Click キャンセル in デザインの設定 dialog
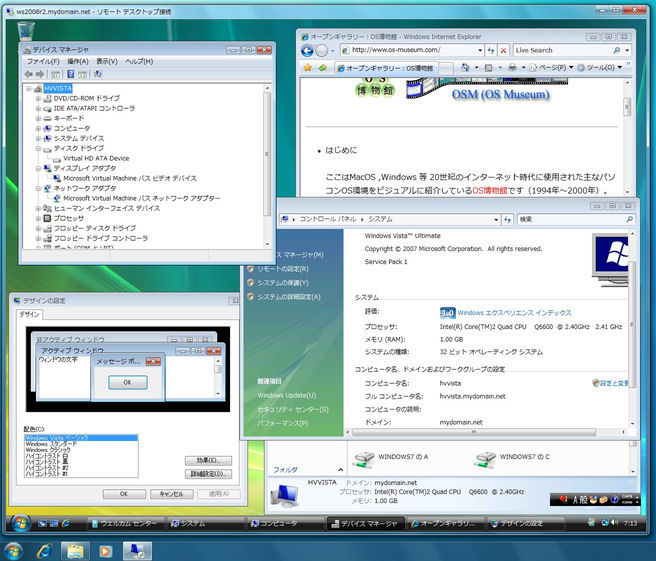The height and width of the screenshot is (561, 656). (x=172, y=494)
